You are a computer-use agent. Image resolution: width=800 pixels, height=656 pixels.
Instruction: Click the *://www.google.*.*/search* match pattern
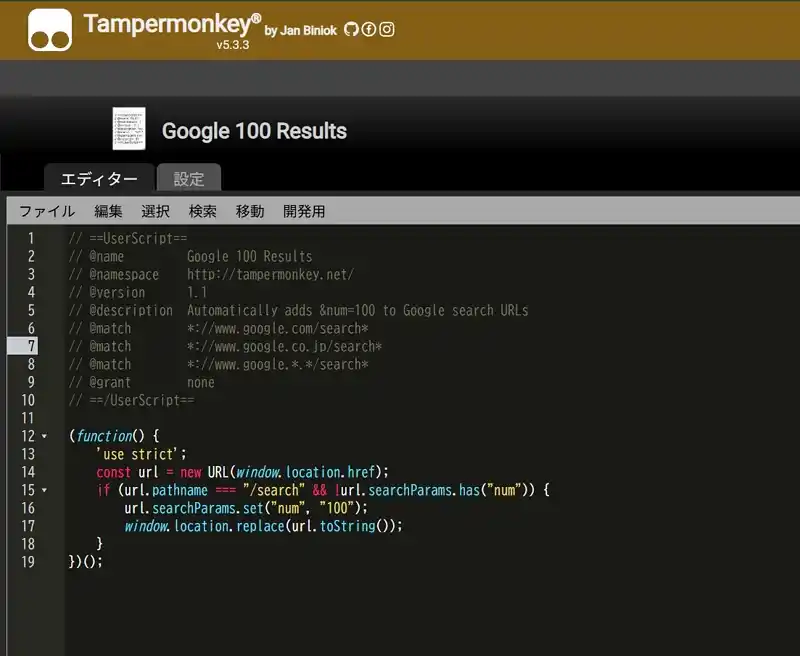point(278,364)
